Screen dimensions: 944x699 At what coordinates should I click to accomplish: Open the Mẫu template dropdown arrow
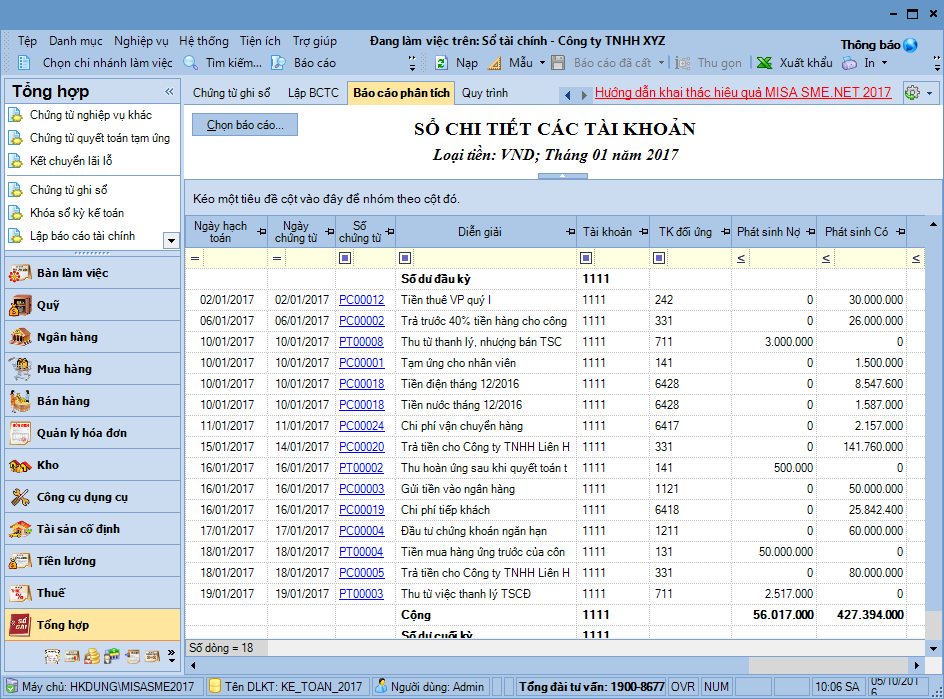542,63
